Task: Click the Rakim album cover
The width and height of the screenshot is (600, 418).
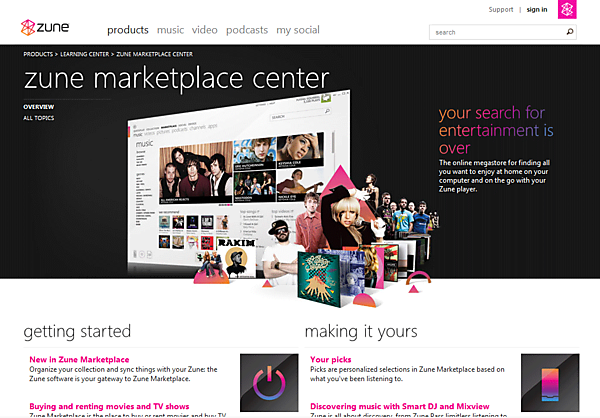Action: tap(236, 258)
